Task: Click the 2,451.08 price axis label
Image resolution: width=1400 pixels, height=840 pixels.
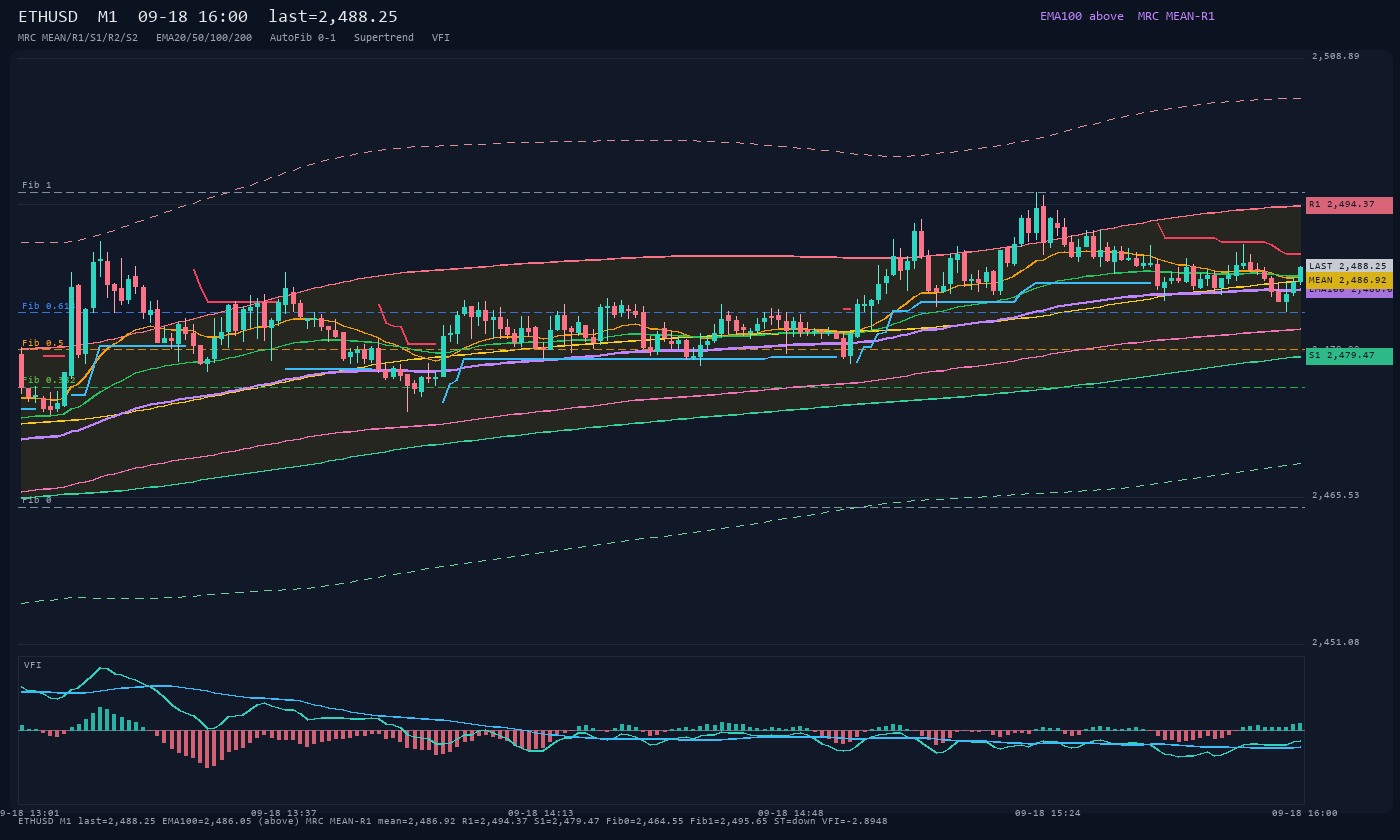Action: pyautogui.click(x=1335, y=642)
